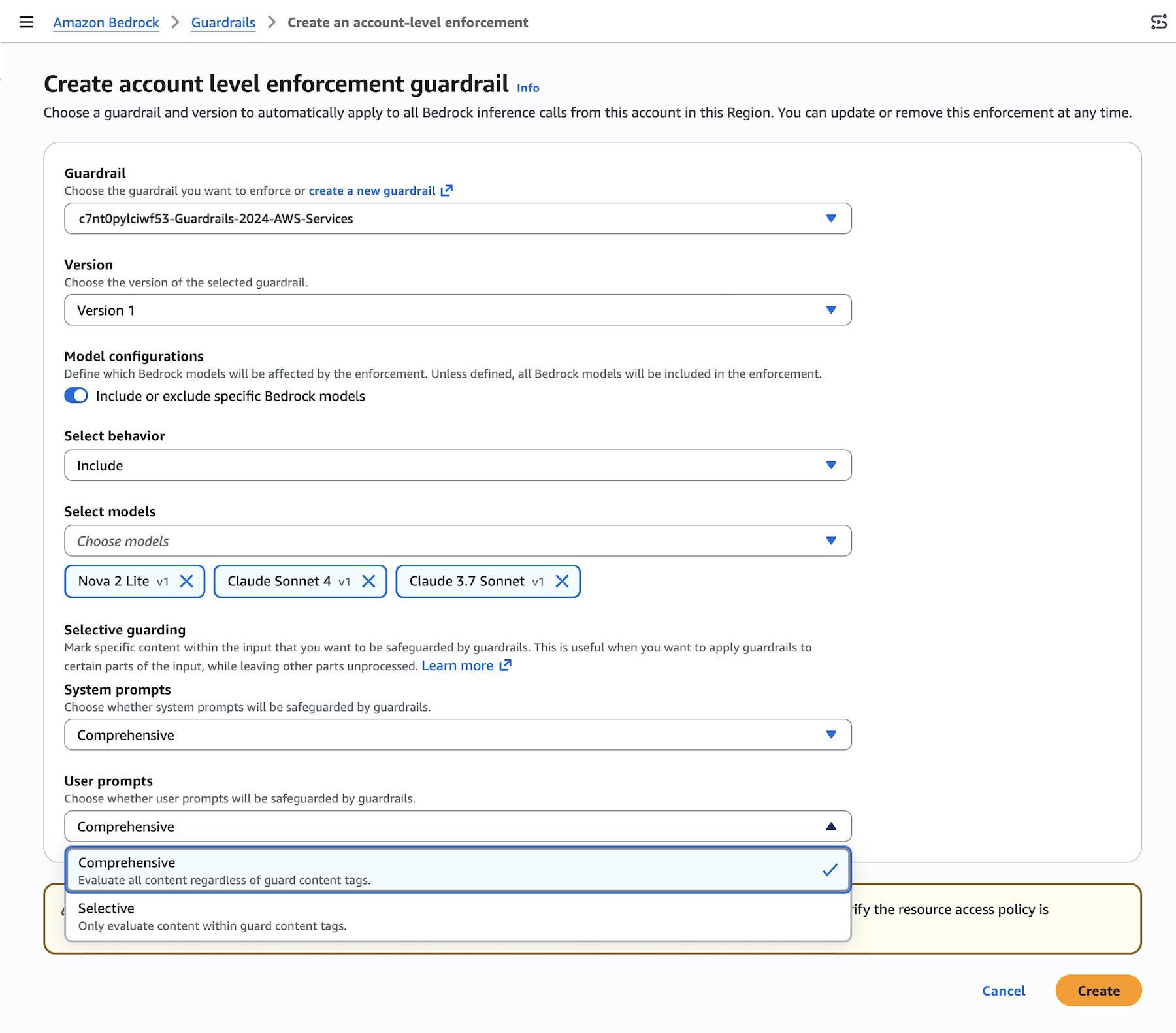Viewport: 1176px width, 1033px height.
Task: Click the User prompts dropdown collapse arrow
Action: [831, 827]
